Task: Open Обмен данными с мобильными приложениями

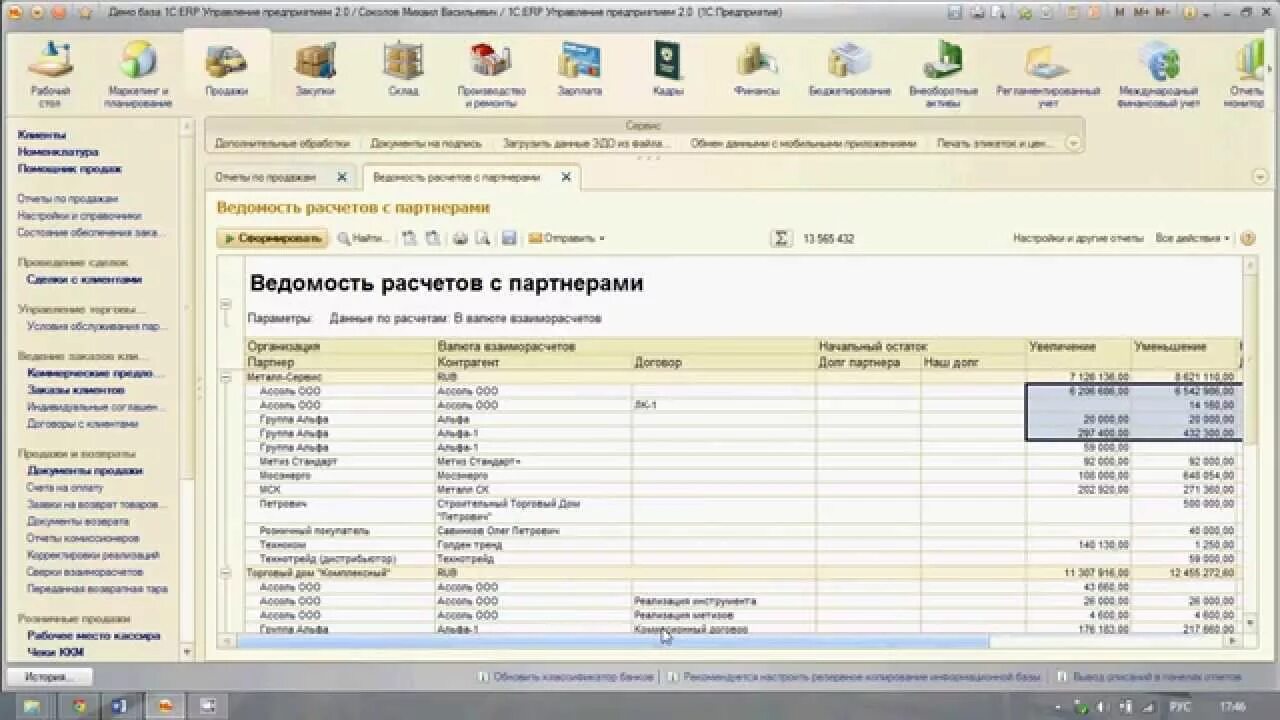Action: coord(803,143)
